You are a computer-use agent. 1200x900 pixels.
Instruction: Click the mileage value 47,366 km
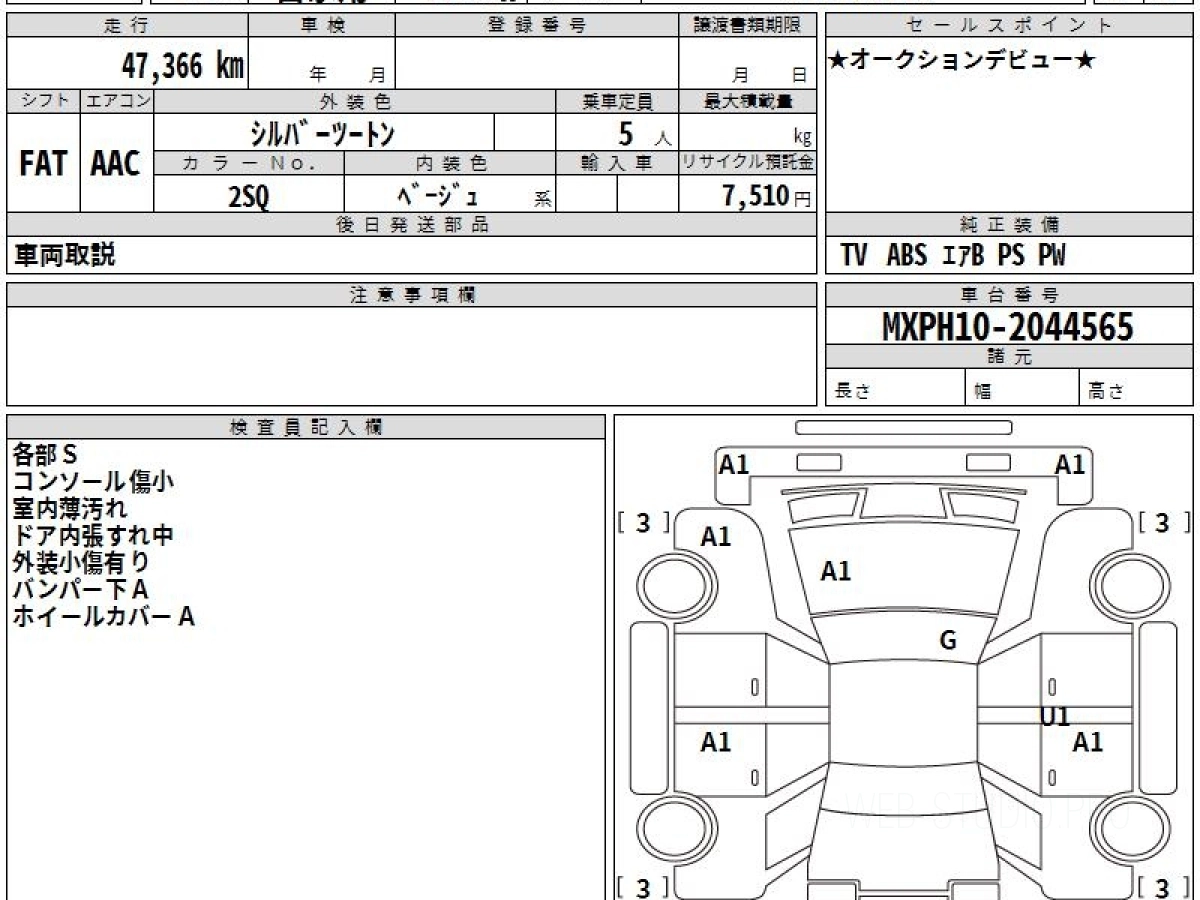(x=182, y=67)
